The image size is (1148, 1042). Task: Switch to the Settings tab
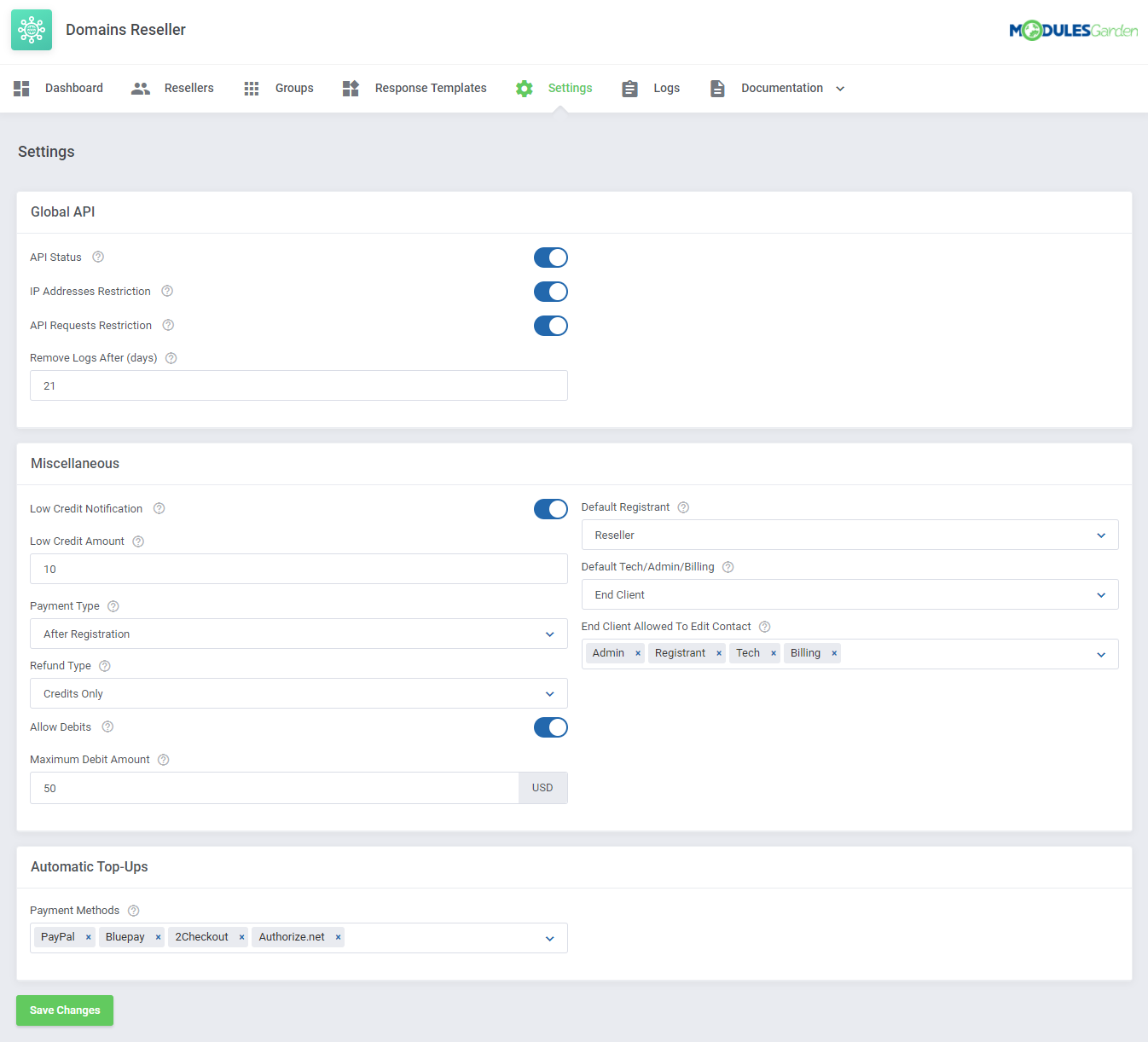click(x=569, y=88)
